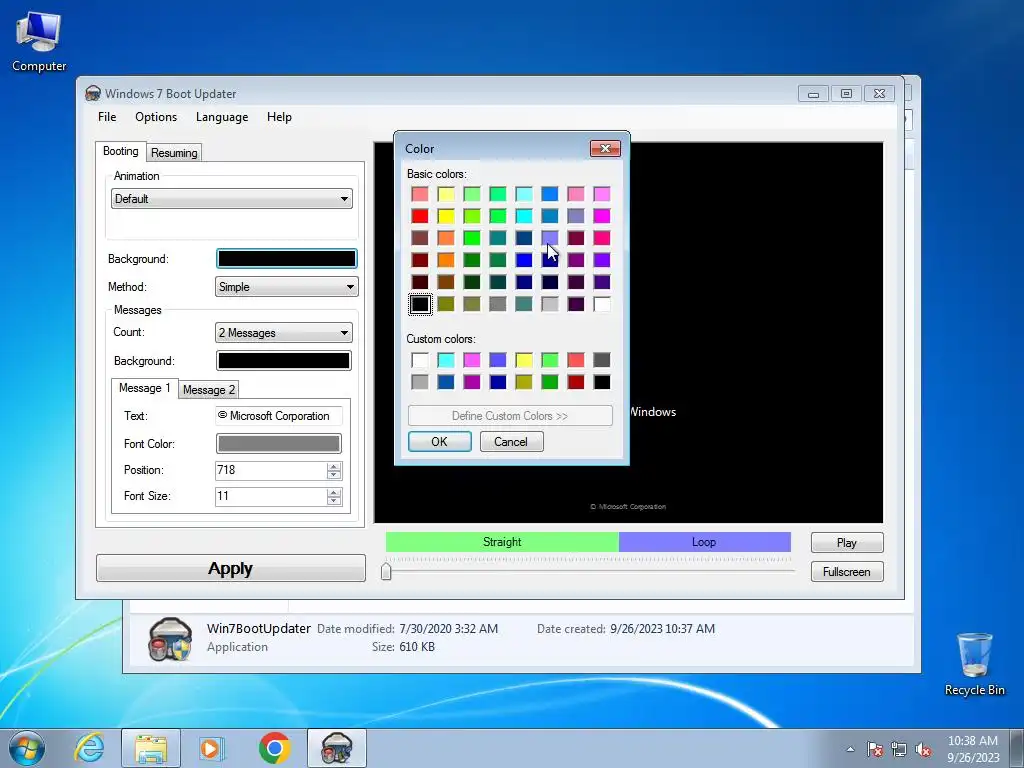Switch to the Message 2 tab

208,390
